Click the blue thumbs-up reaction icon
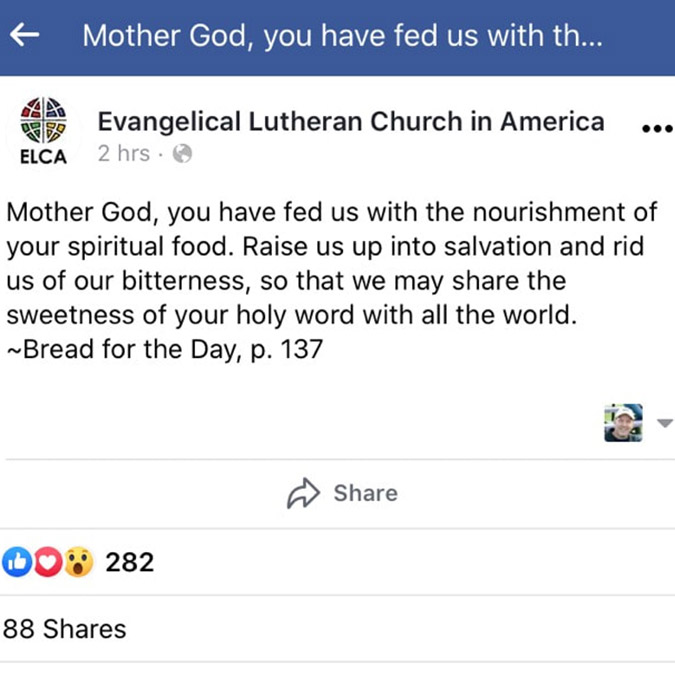The width and height of the screenshot is (675, 675). [x=18, y=562]
